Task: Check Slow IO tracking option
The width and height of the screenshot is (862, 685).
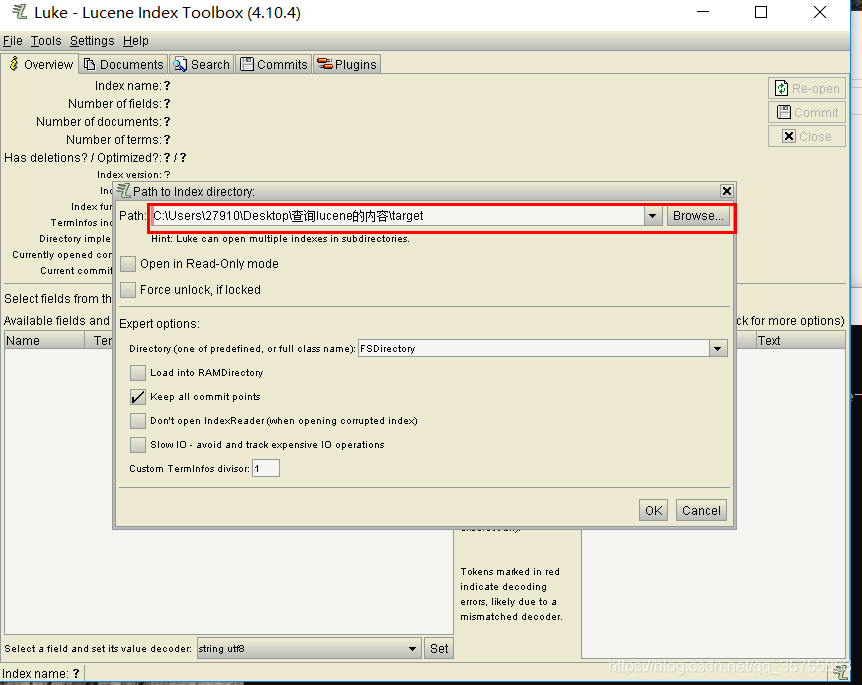Action: [137, 445]
